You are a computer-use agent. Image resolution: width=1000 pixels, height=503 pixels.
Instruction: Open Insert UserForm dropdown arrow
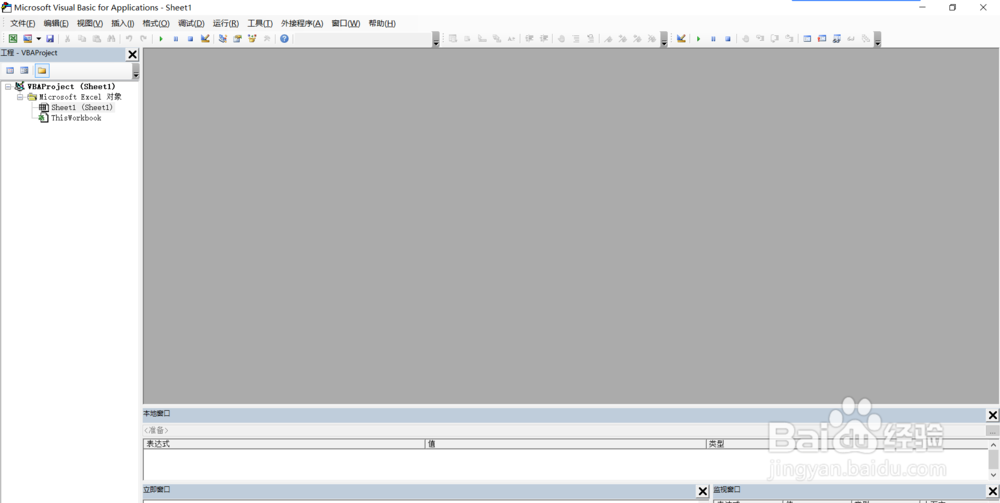click(38, 39)
